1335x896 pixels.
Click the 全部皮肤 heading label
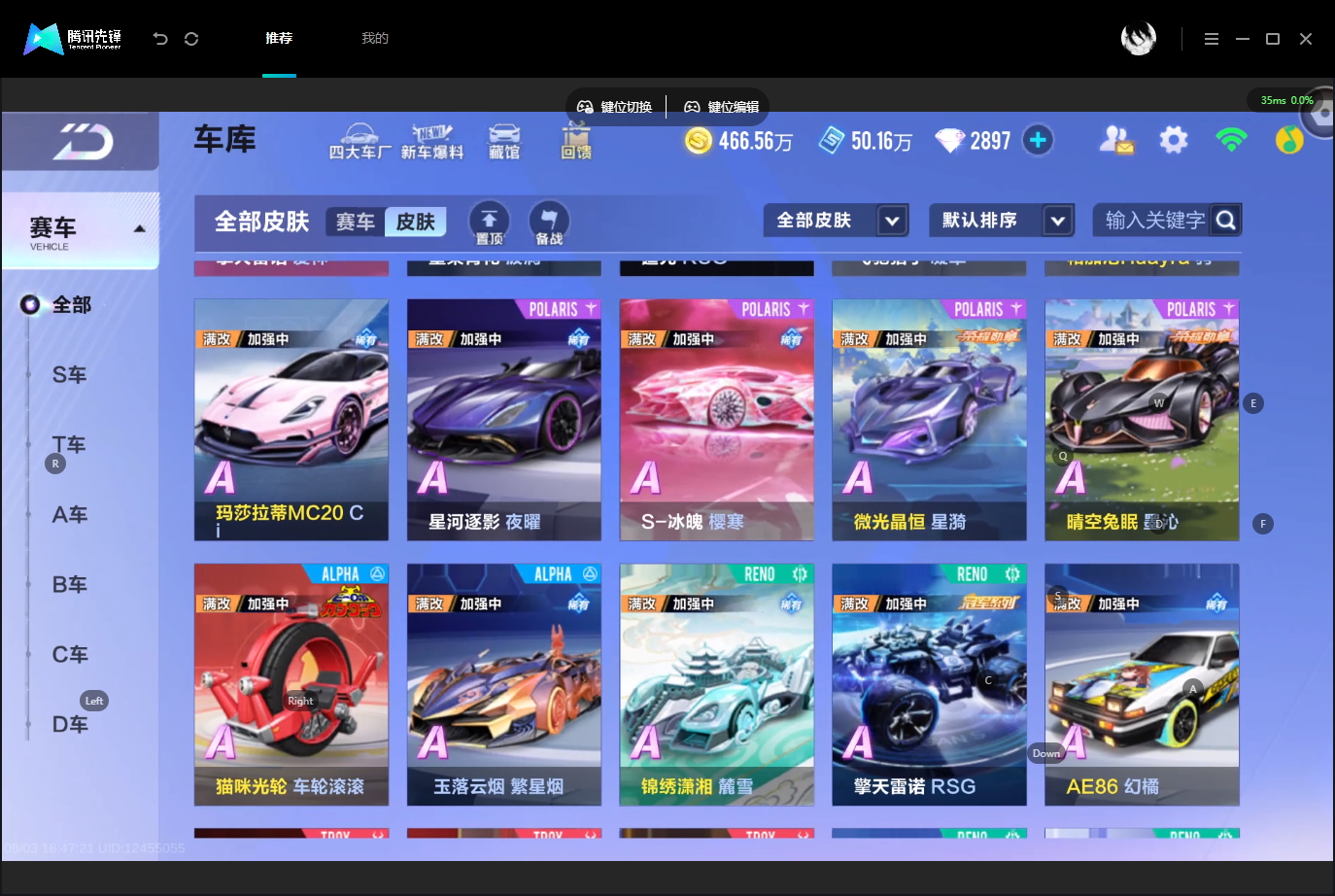261,222
